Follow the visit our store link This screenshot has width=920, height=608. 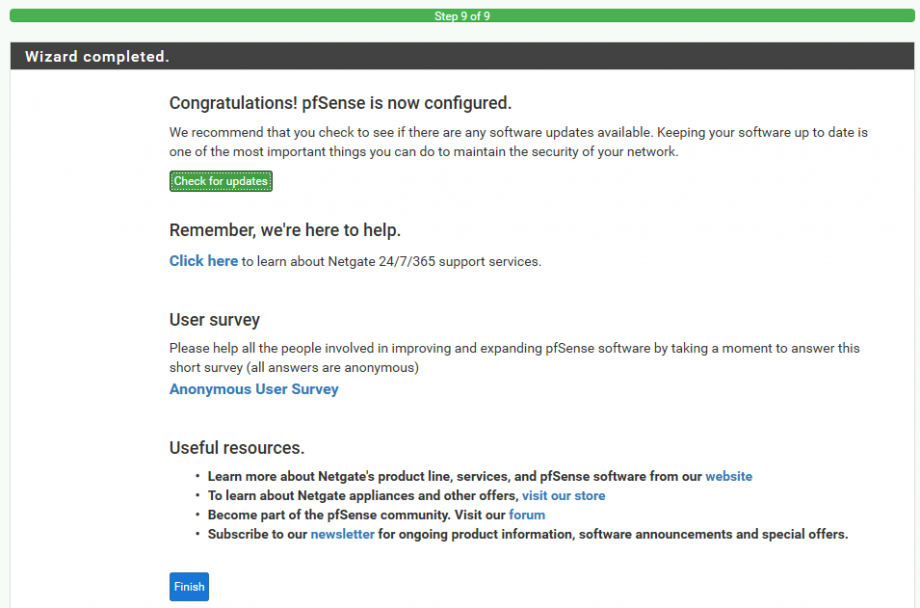tap(563, 495)
